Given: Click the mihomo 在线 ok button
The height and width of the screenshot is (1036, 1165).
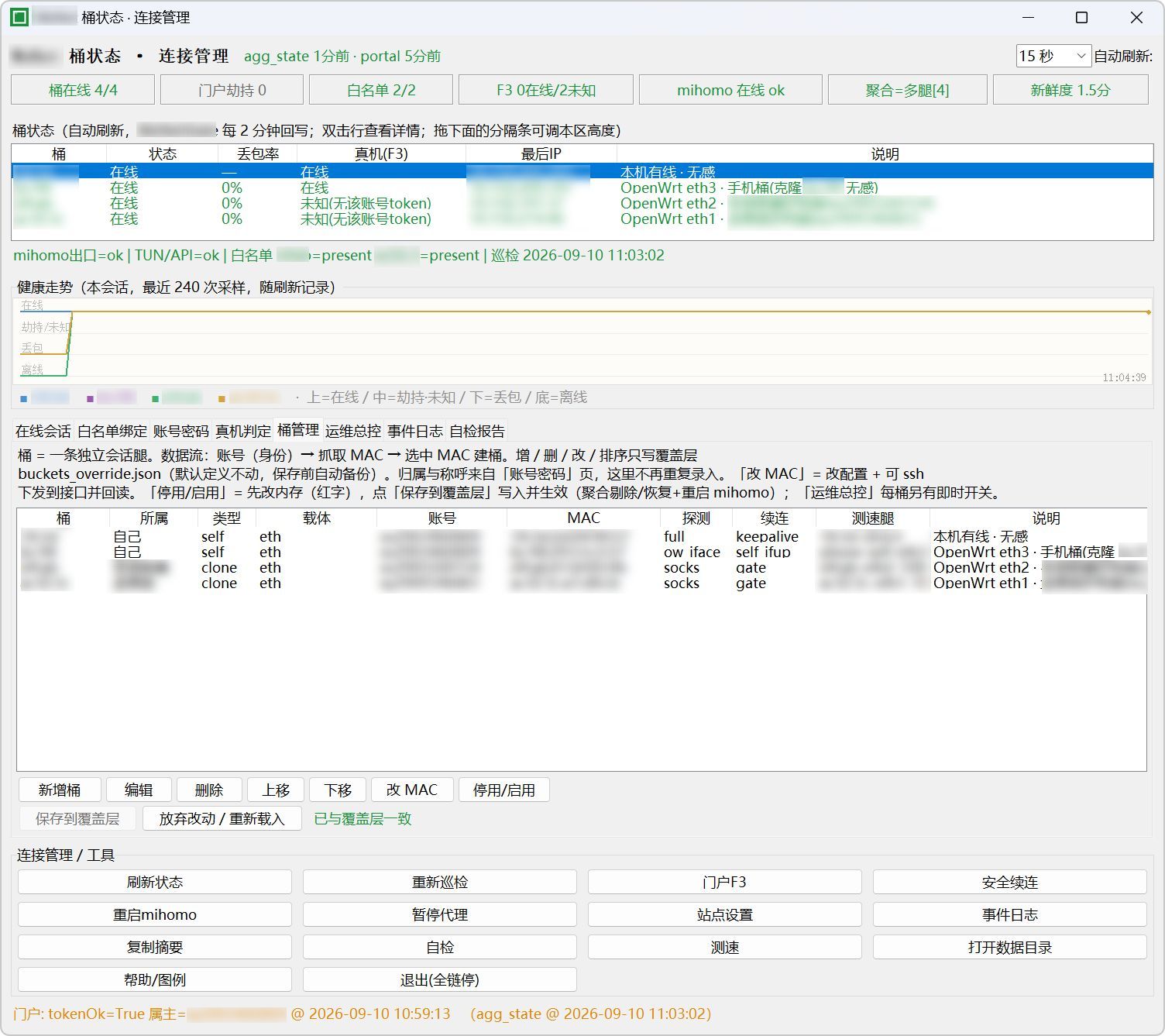Looking at the screenshot, I should (730, 90).
